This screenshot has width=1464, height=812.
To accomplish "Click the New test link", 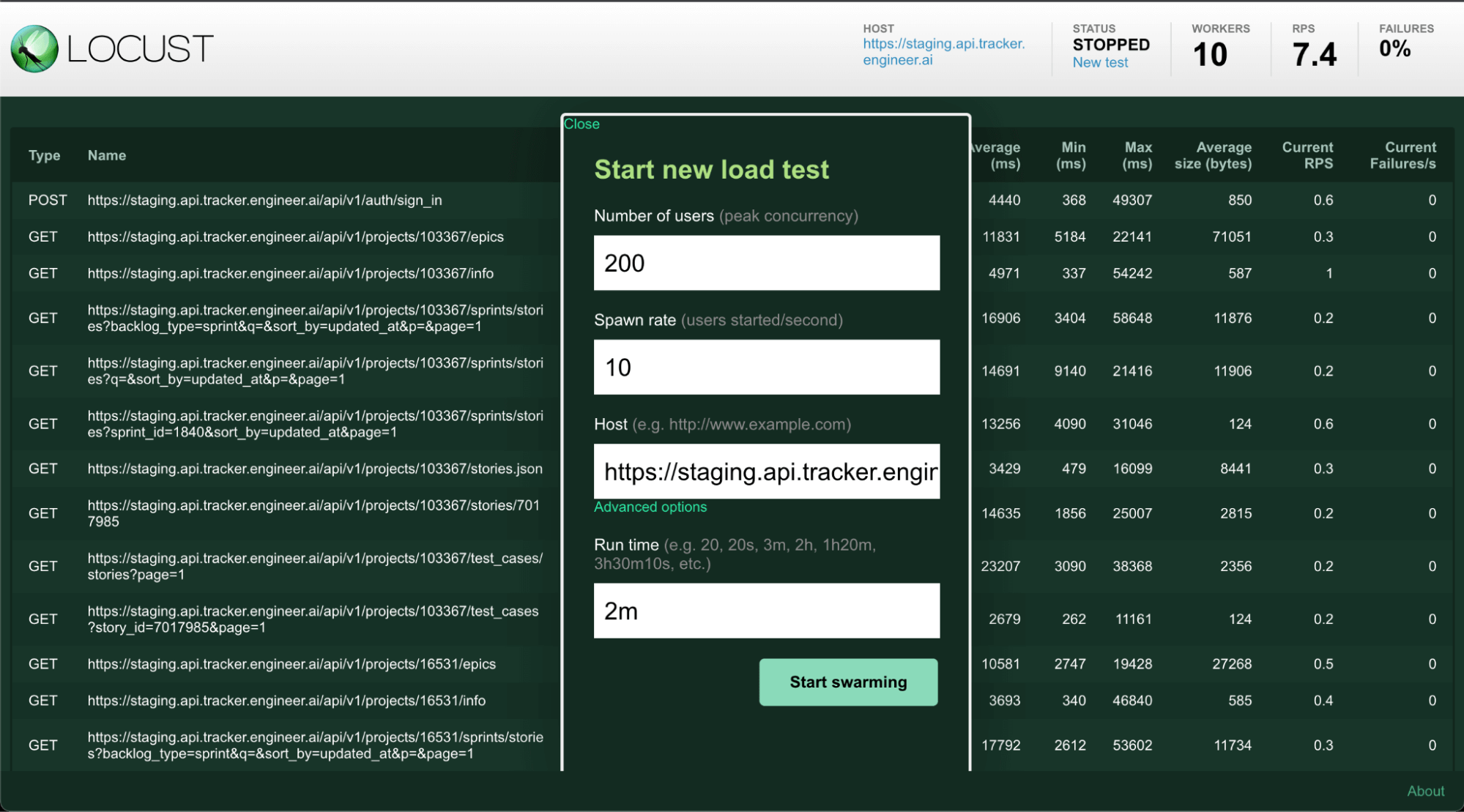I will (1100, 63).
